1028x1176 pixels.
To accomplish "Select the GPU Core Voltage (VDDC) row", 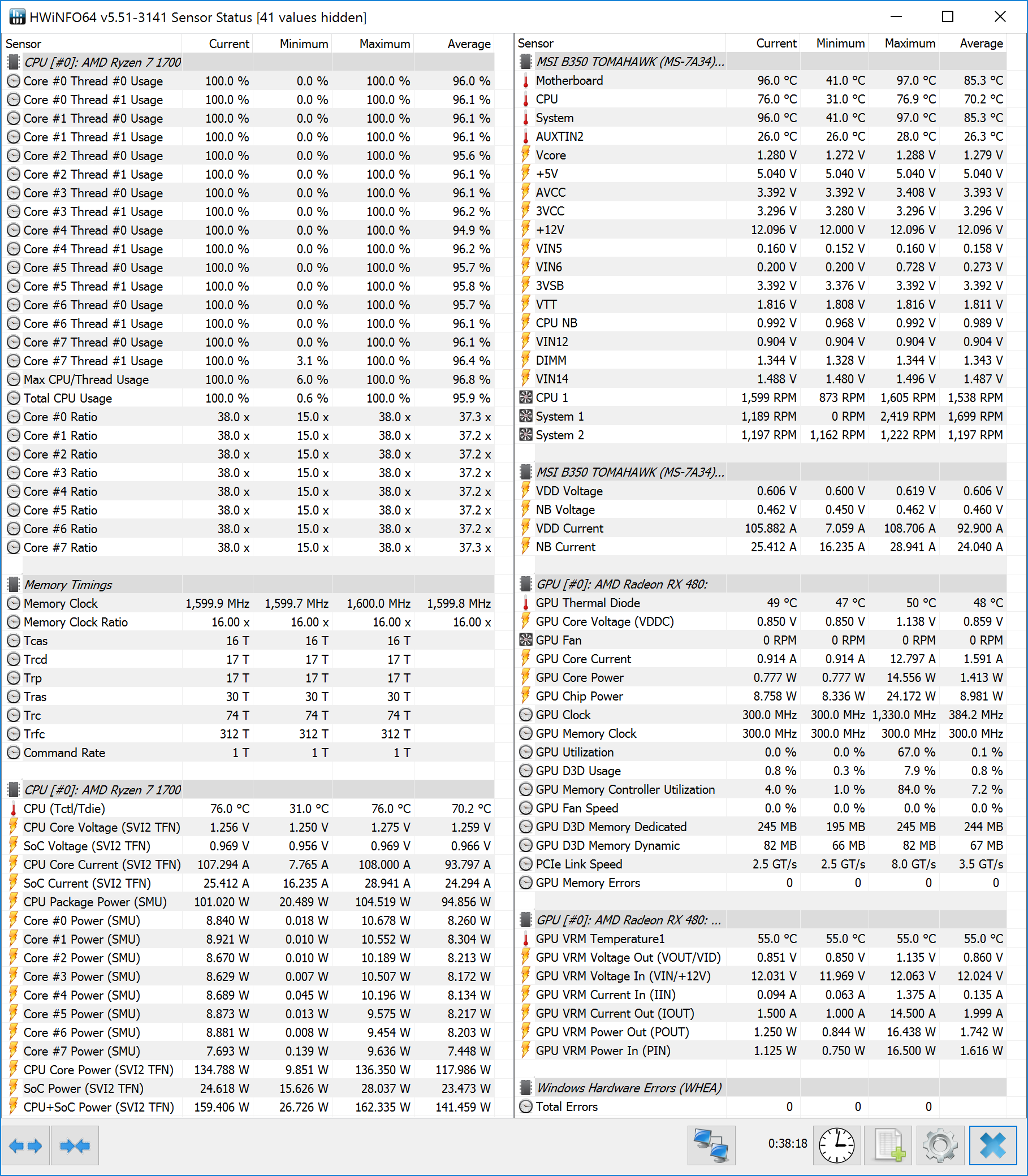I will (762, 621).
